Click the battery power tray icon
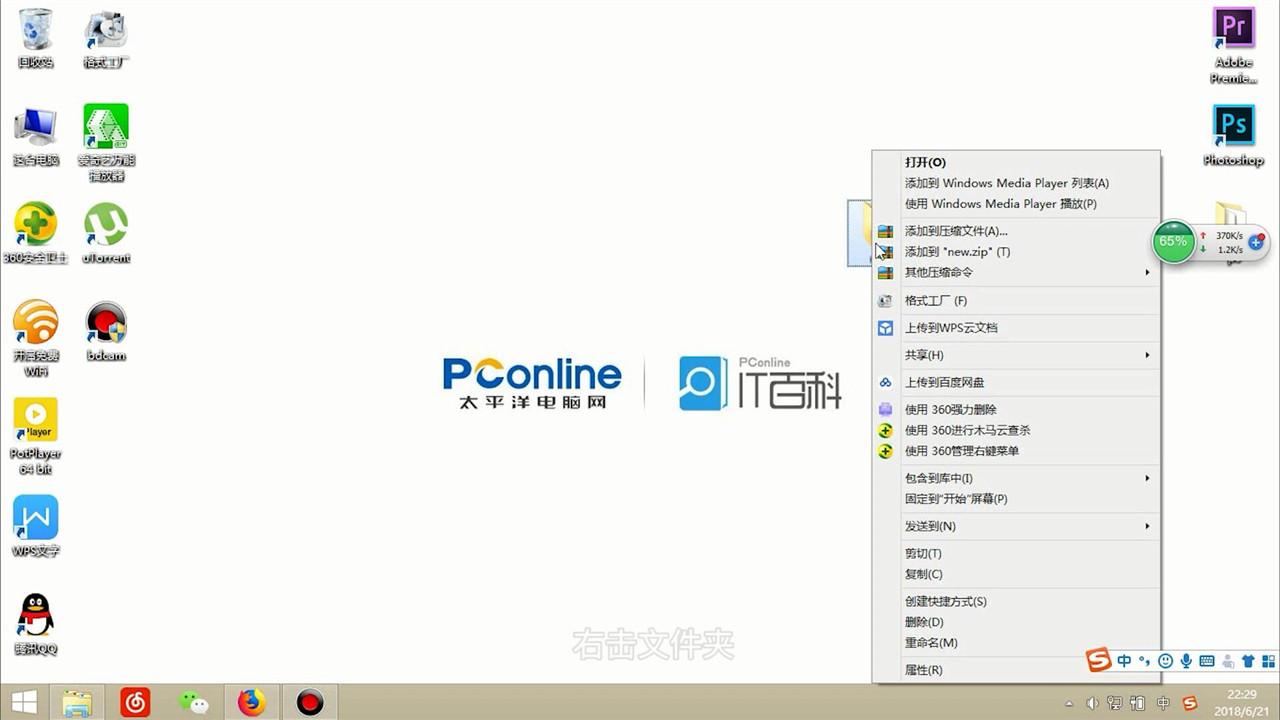The width and height of the screenshot is (1280, 720). point(1138,703)
